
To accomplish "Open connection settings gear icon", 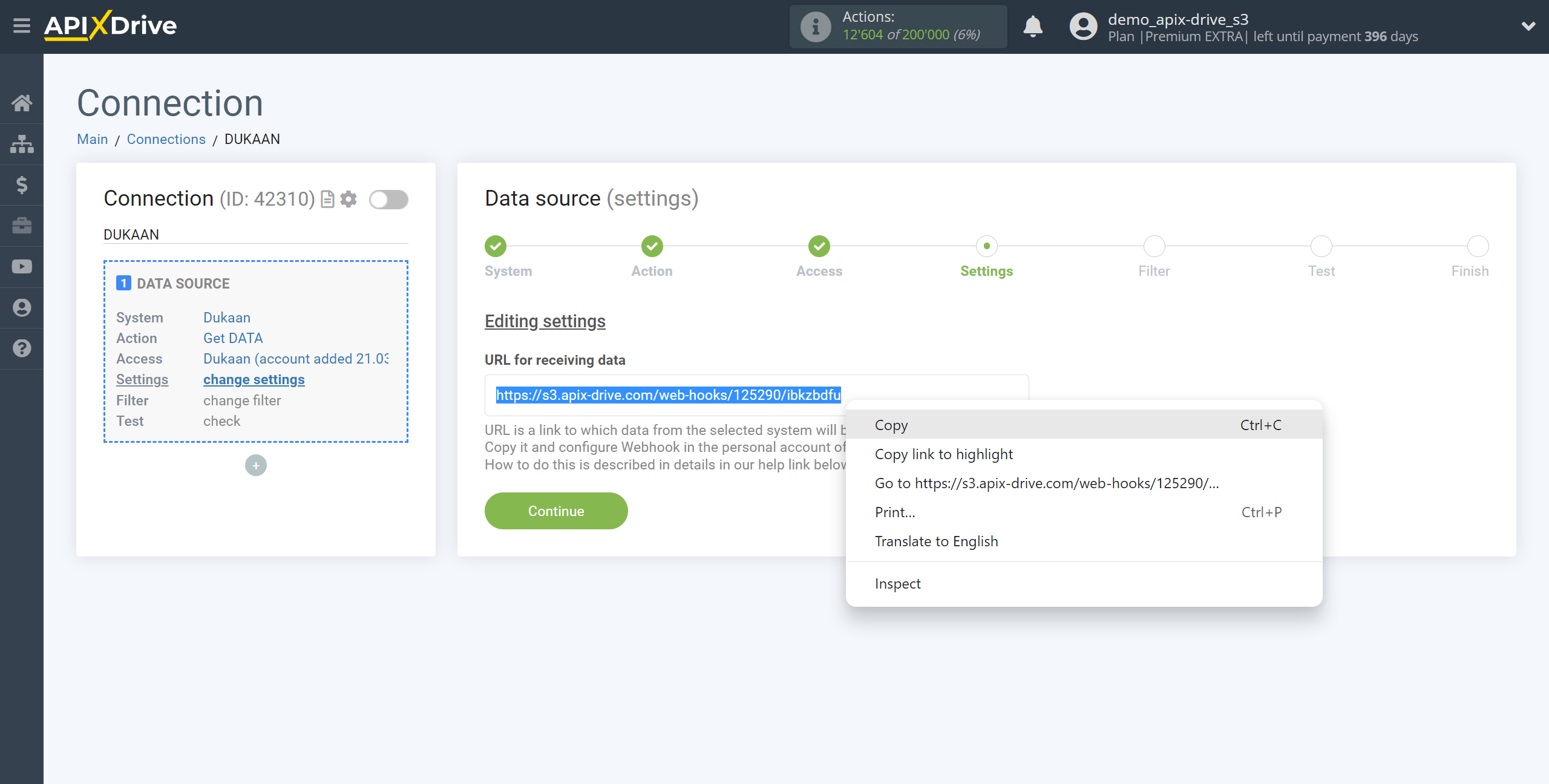I will (349, 199).
